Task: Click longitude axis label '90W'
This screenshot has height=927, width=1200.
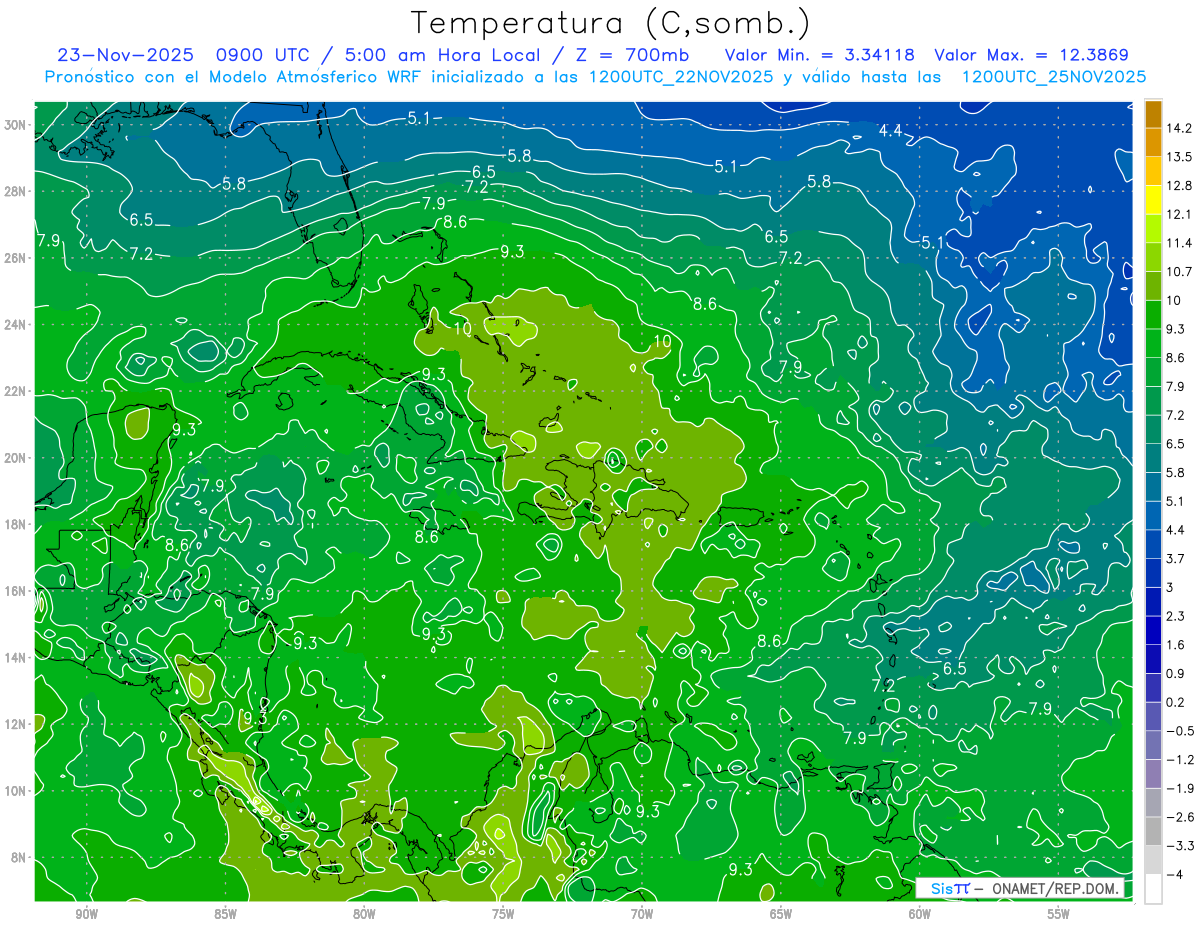Action: coord(86,914)
